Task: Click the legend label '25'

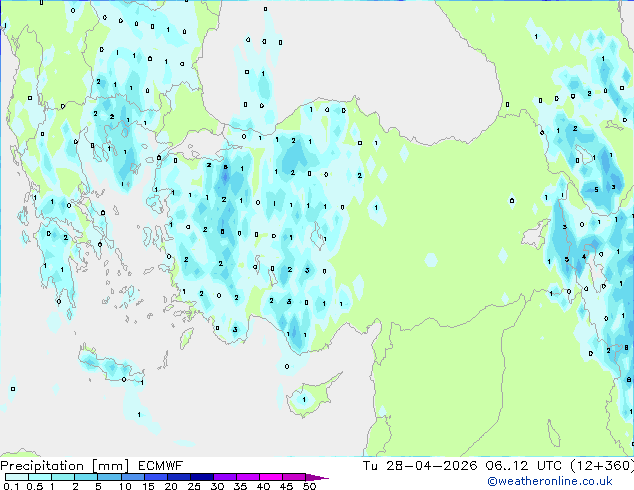Action: (194, 486)
